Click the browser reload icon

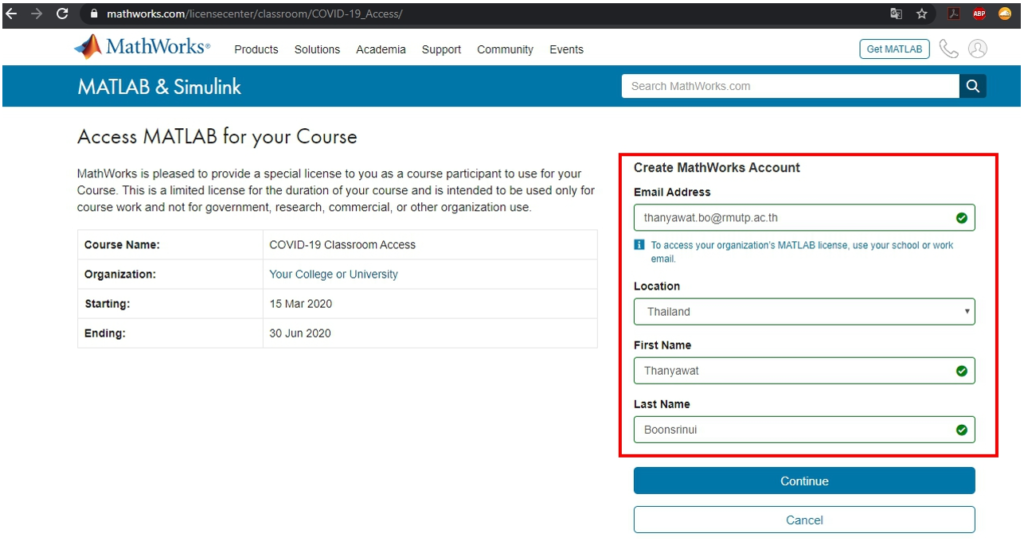pyautogui.click(x=62, y=14)
